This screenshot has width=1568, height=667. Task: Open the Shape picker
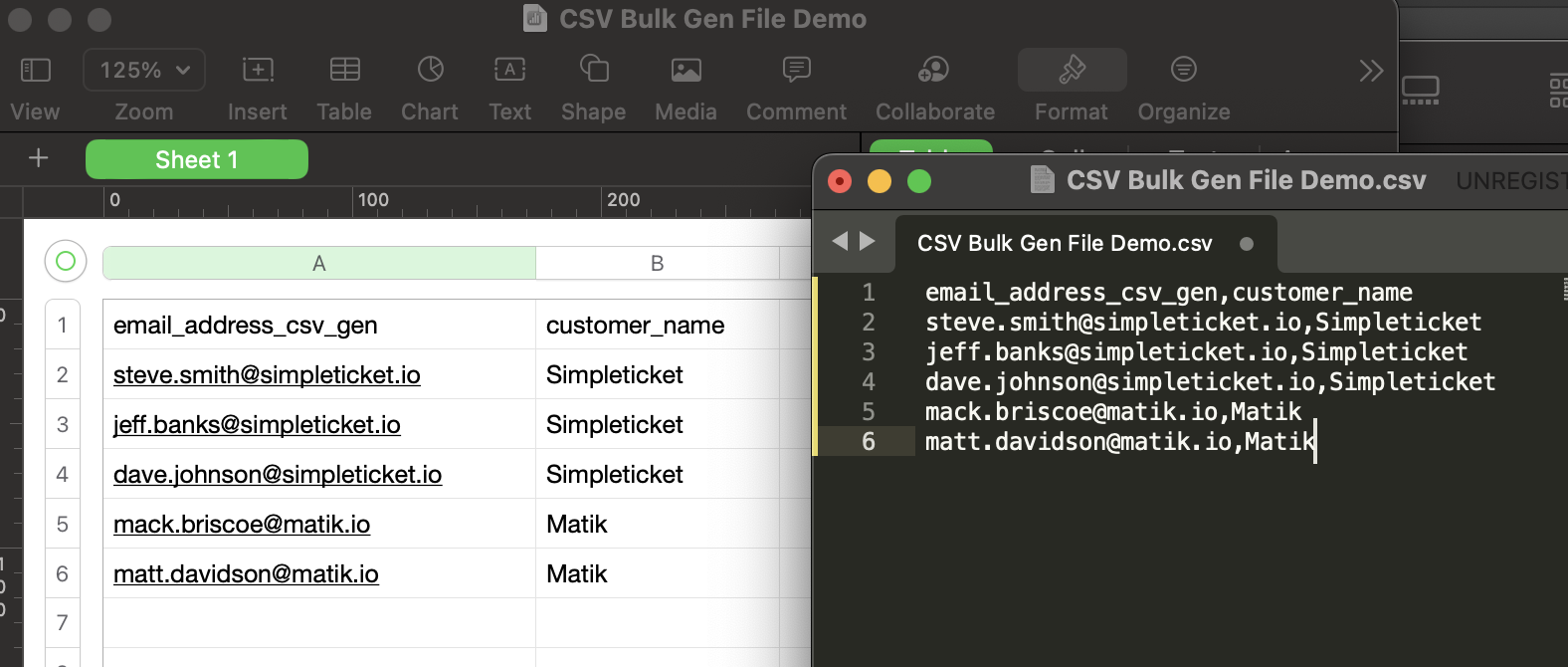pos(594,70)
